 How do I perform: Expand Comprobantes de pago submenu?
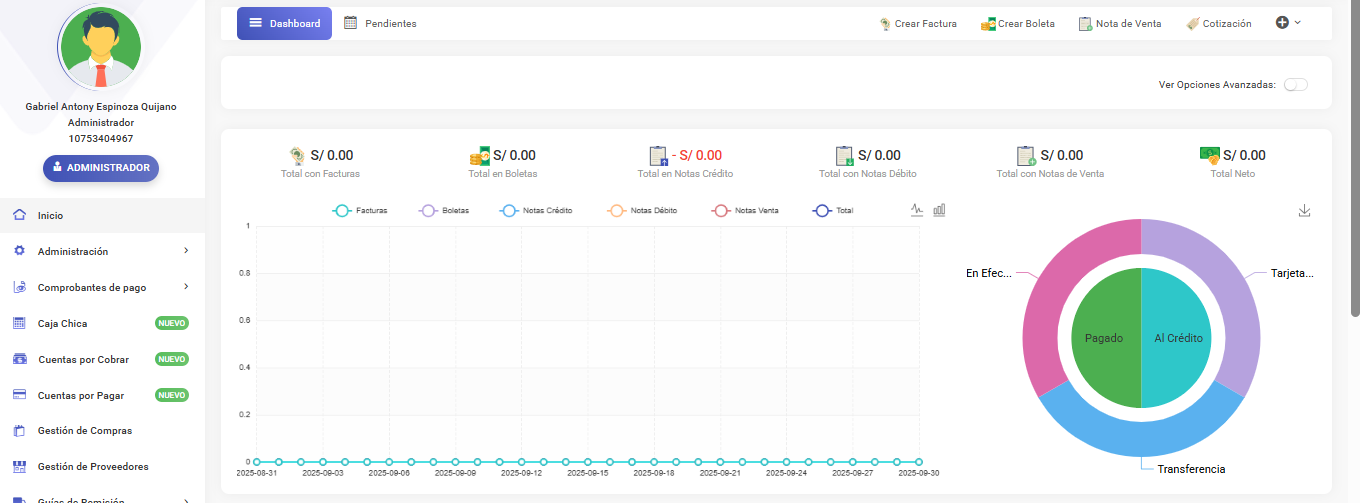click(100, 287)
